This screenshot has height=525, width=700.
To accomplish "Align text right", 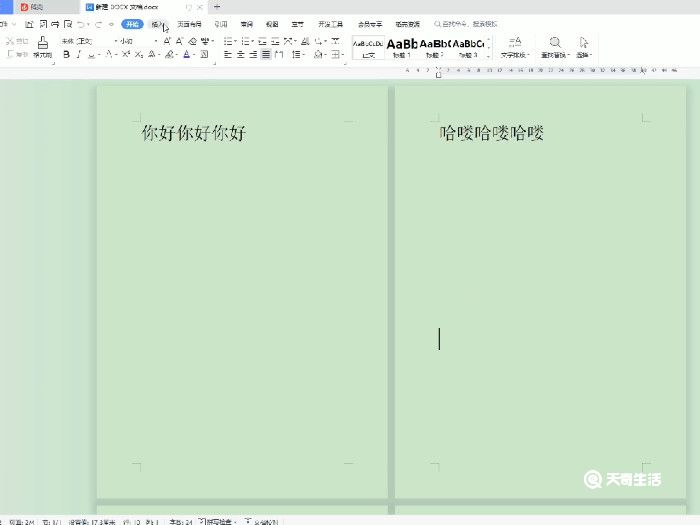I will click(253, 54).
